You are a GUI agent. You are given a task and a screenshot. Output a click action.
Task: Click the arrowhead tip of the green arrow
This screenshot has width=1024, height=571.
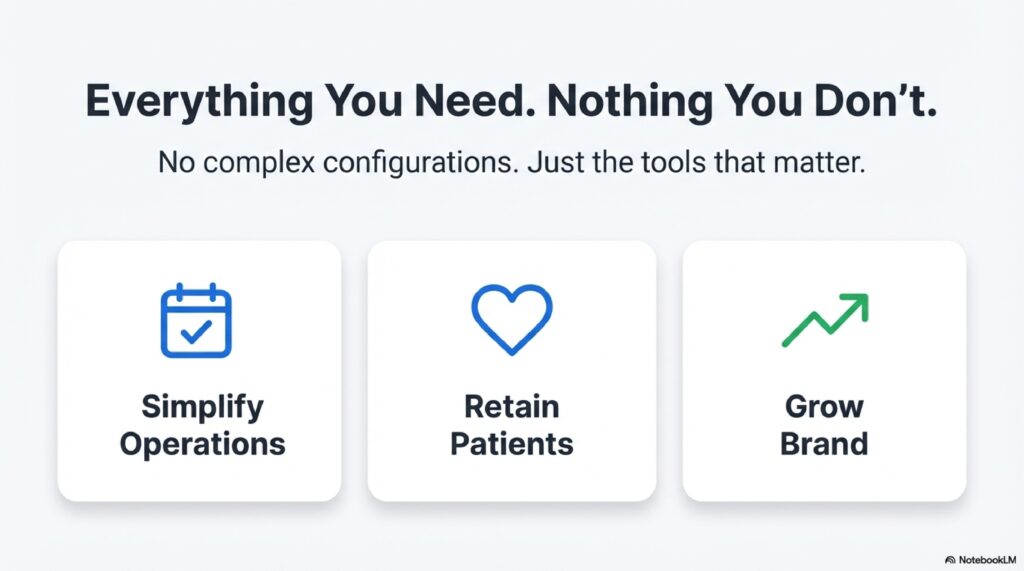click(859, 301)
